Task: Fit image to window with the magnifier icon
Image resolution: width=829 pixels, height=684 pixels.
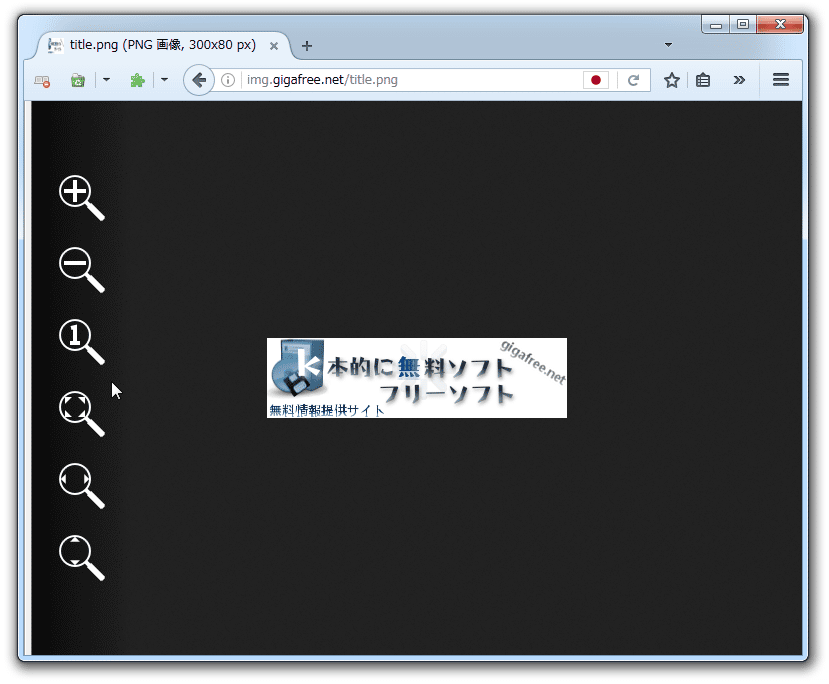Action: tap(81, 413)
